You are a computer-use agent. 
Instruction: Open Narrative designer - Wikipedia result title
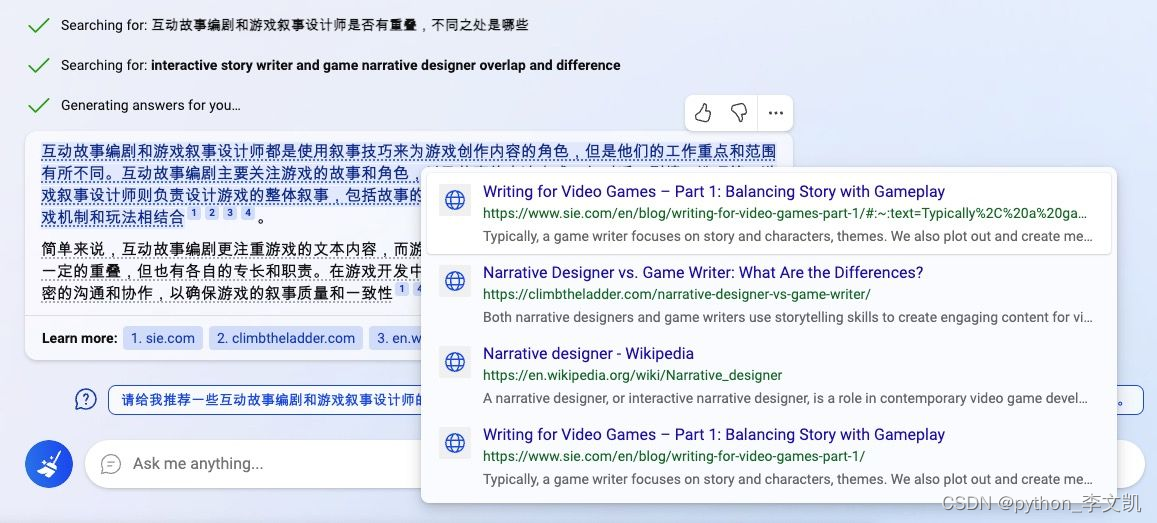coord(588,353)
